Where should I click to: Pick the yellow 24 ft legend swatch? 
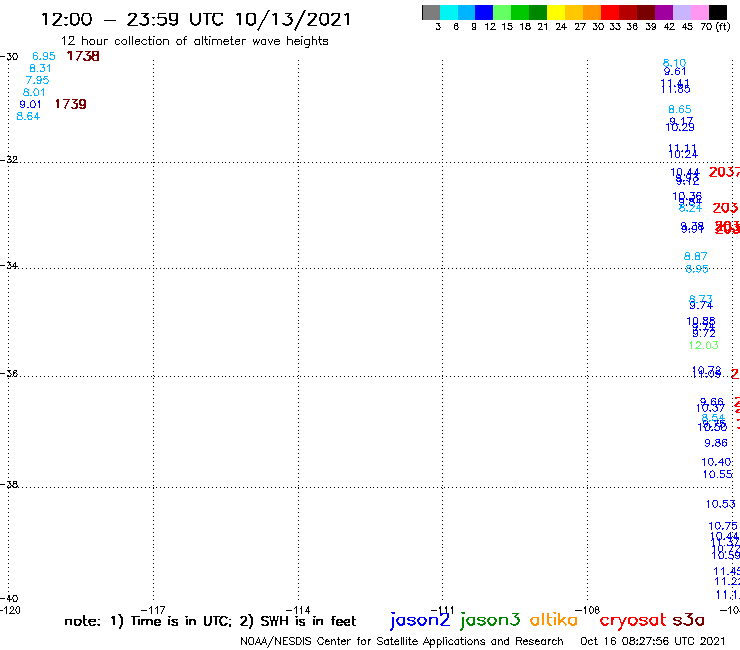(556, 12)
